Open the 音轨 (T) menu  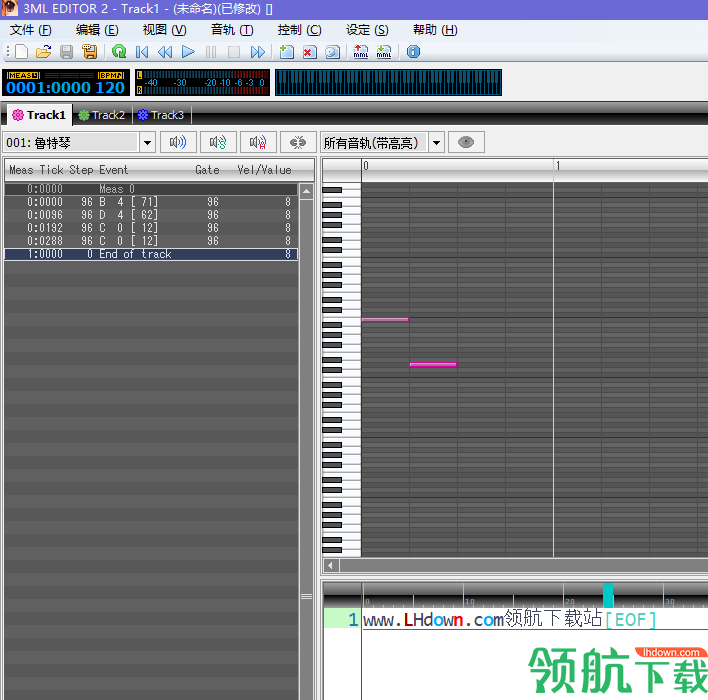pos(232,30)
